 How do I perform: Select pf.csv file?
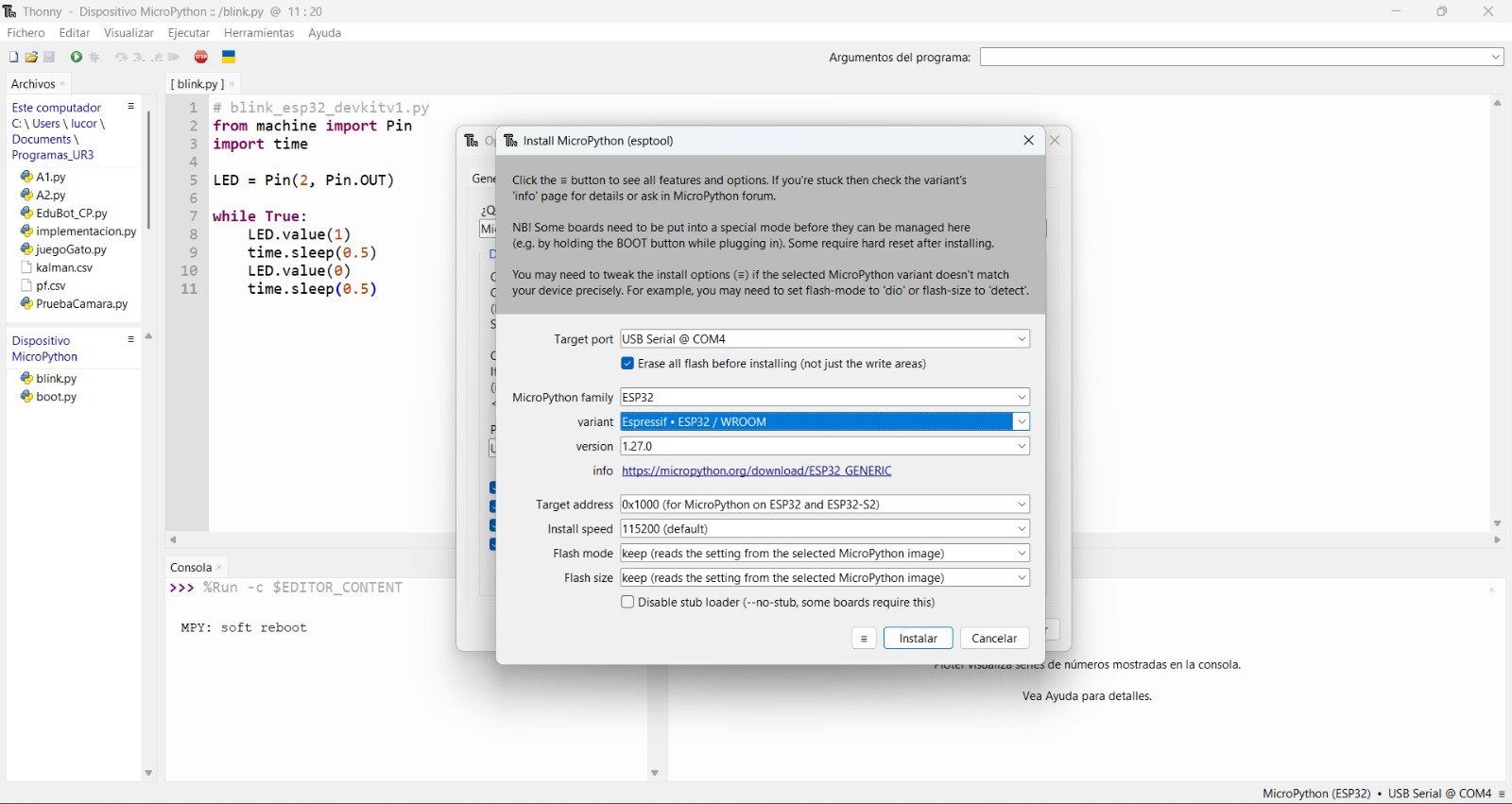[43, 285]
